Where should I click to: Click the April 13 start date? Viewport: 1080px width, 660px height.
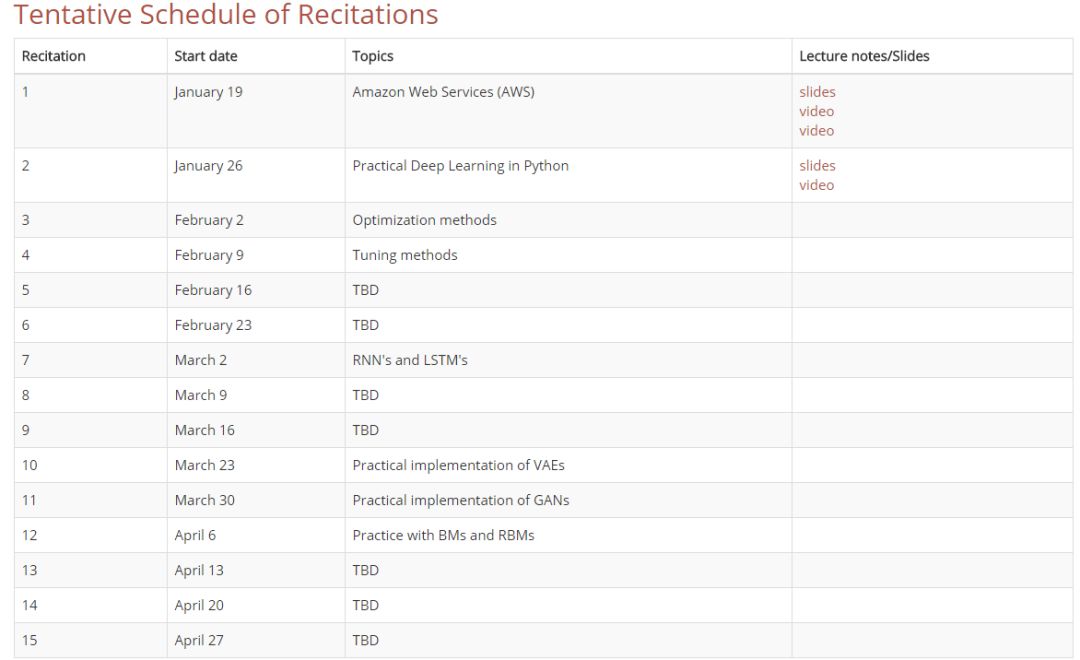point(199,570)
